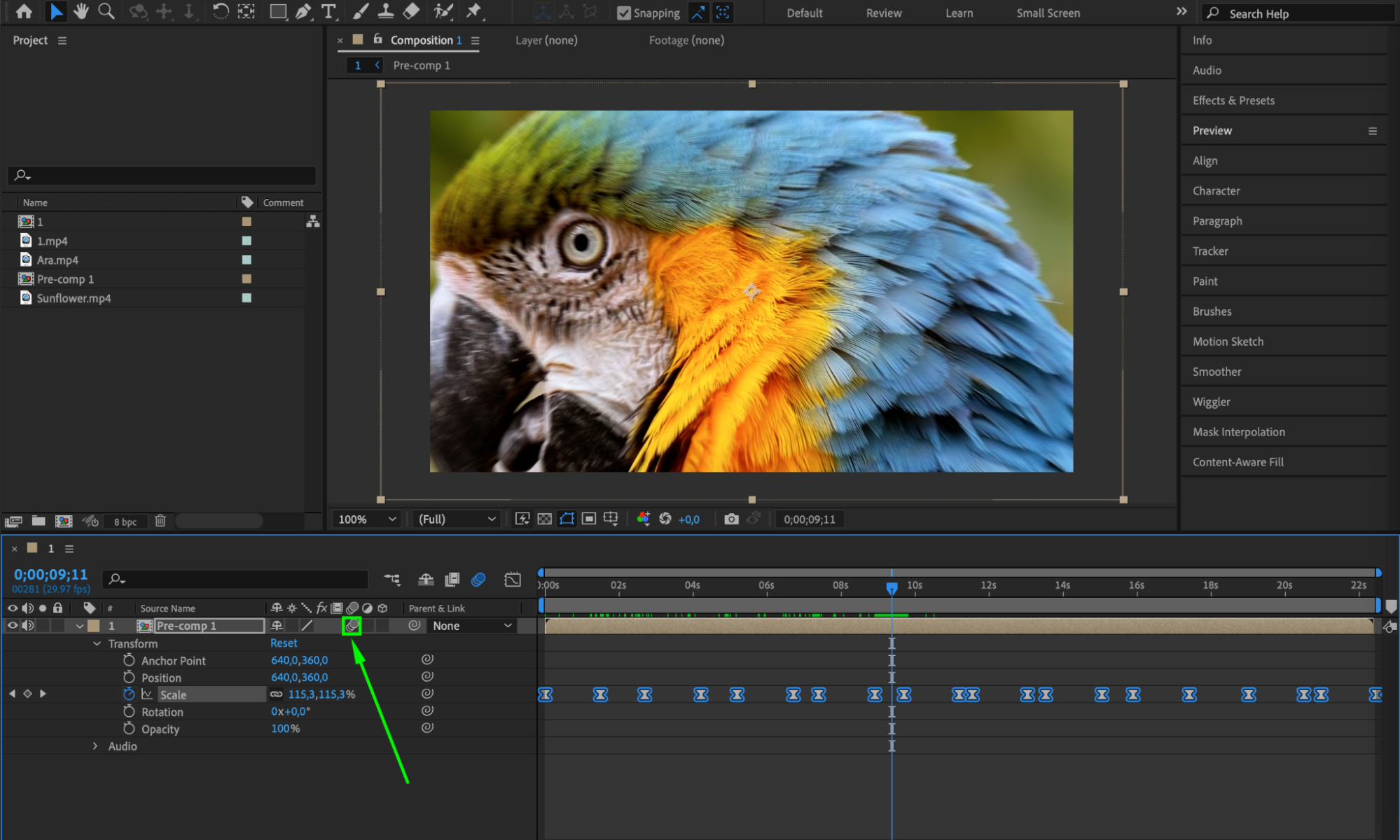This screenshot has height=840, width=1400.
Task: Select the Hand tool
Action: coord(81,11)
